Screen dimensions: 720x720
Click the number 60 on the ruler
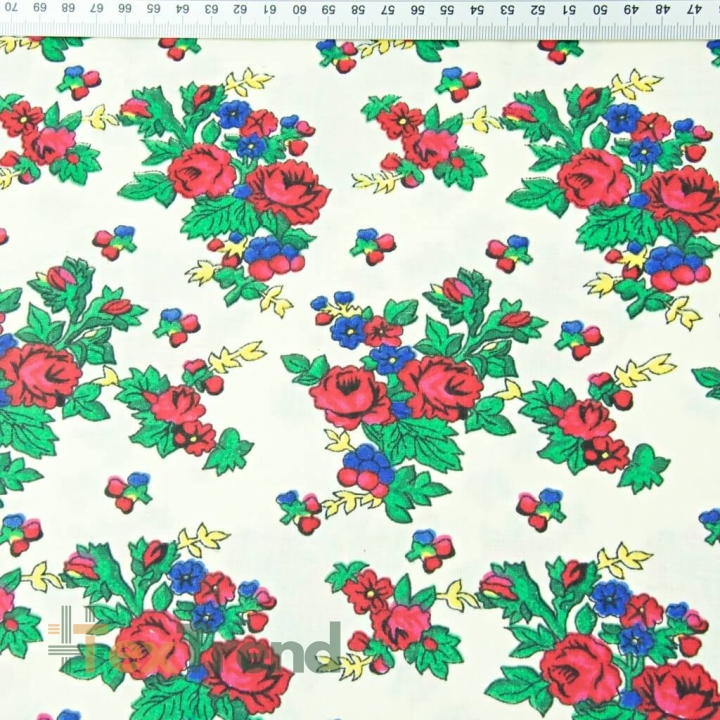pyautogui.click(x=299, y=9)
